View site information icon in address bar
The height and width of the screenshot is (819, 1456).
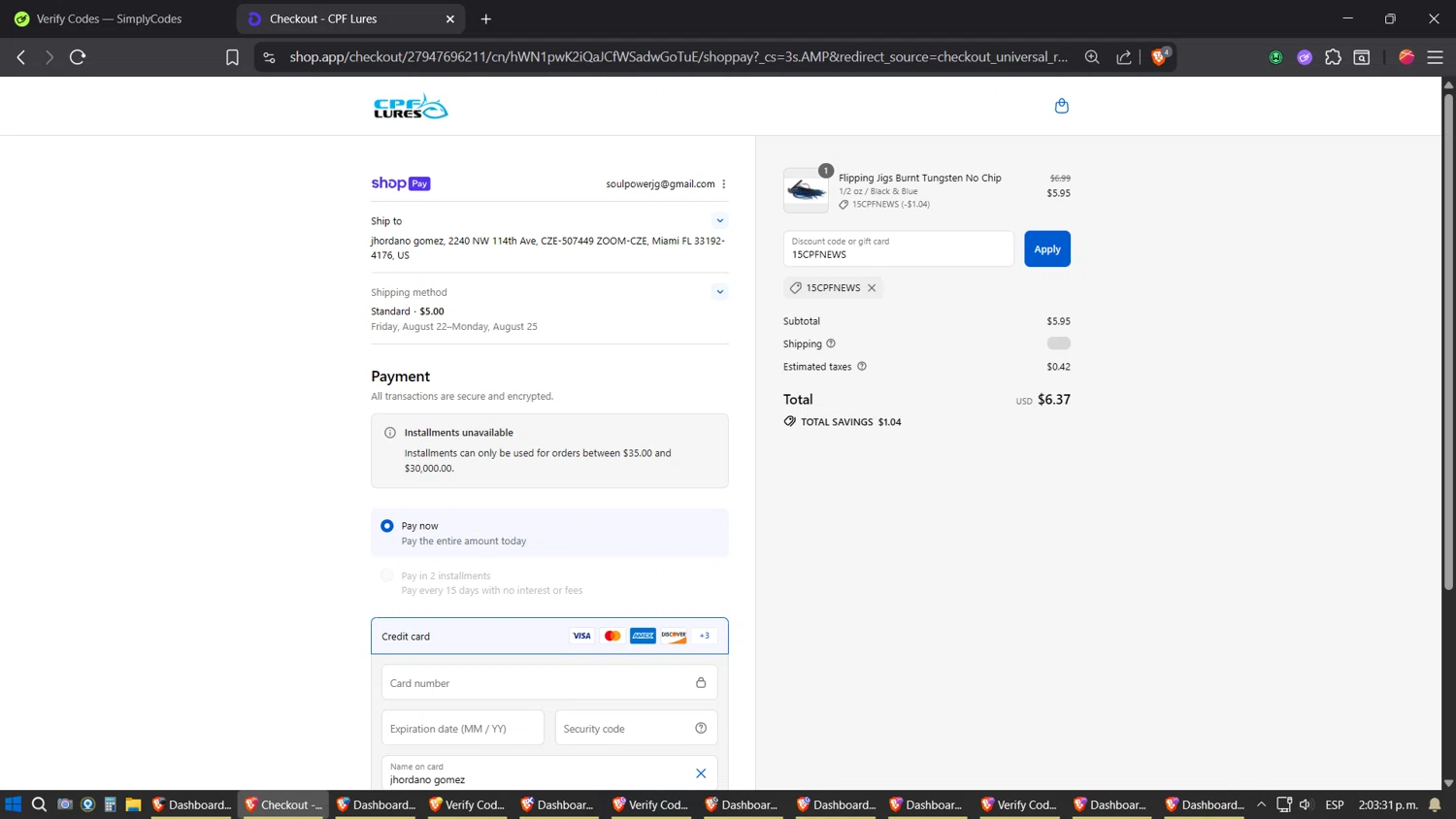pos(270,57)
